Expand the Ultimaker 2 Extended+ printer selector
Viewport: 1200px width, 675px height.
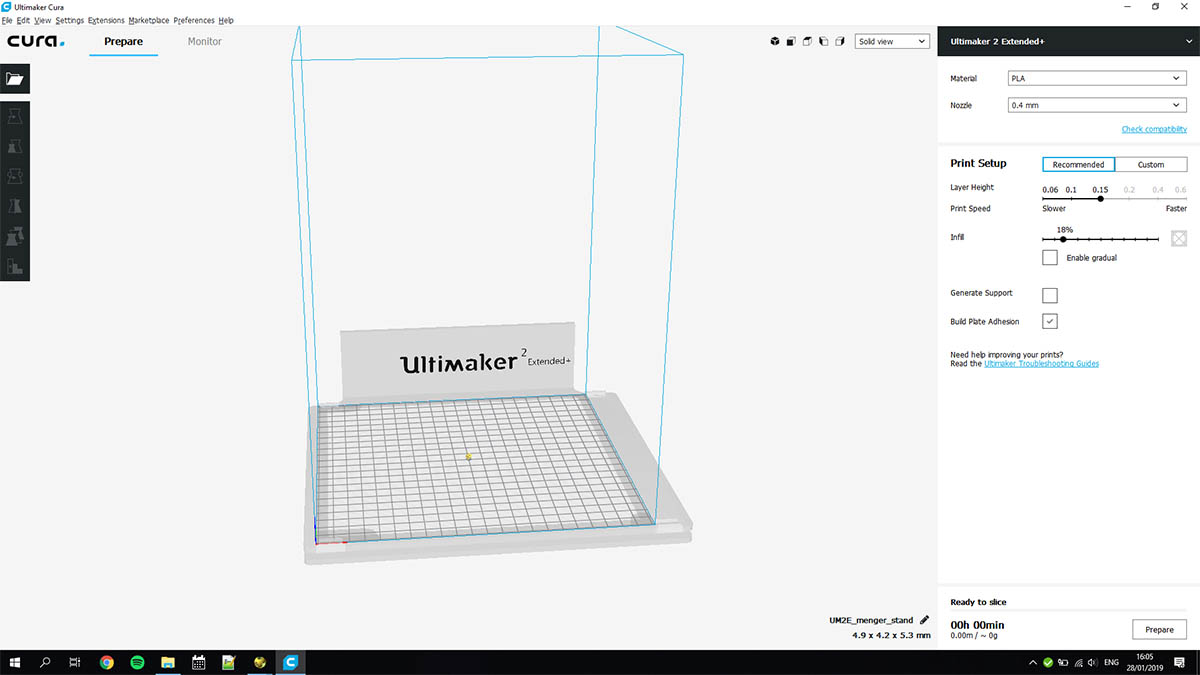click(x=1069, y=42)
